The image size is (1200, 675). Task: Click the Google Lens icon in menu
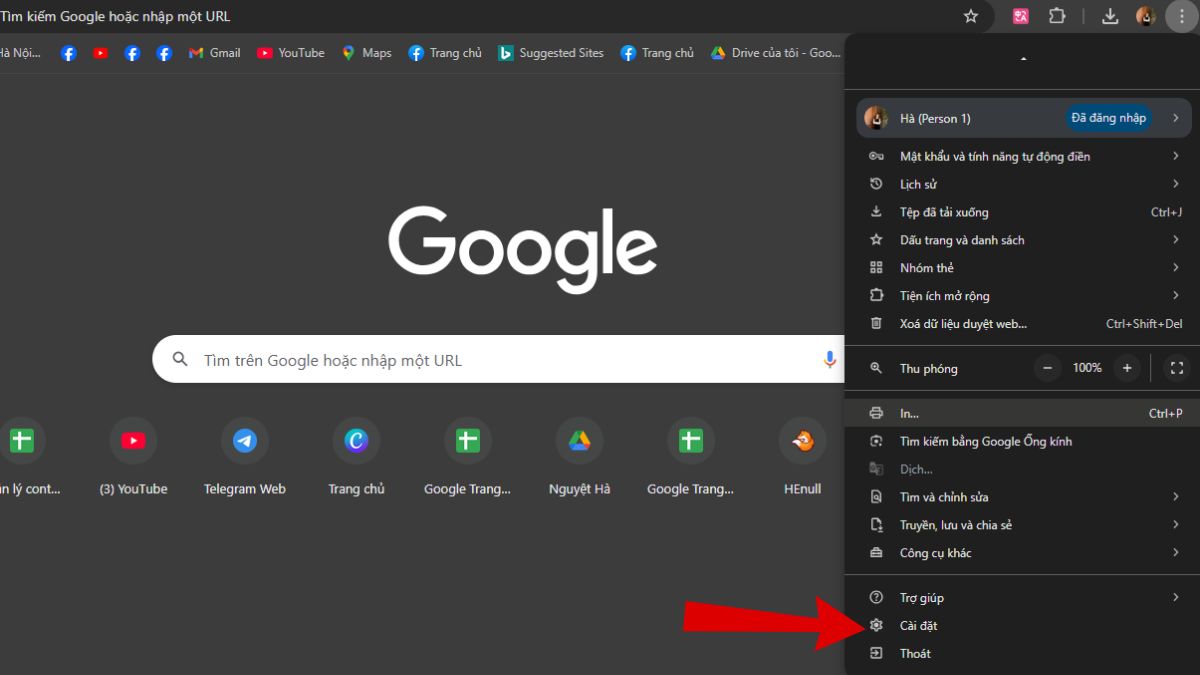tap(876, 441)
